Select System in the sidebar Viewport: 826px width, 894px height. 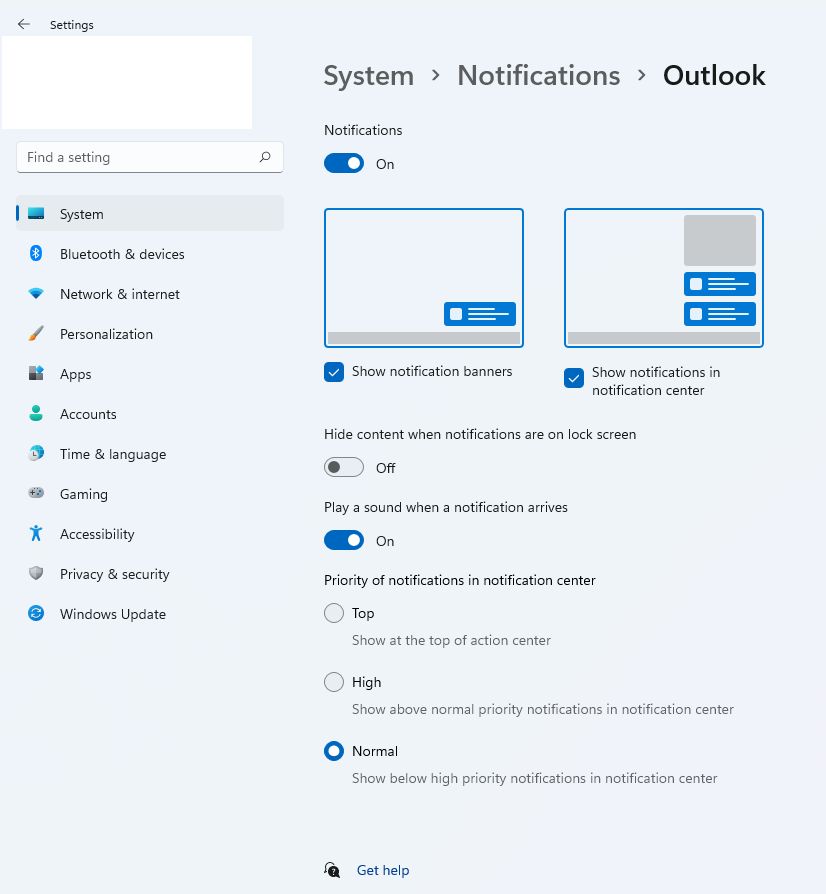tap(150, 213)
